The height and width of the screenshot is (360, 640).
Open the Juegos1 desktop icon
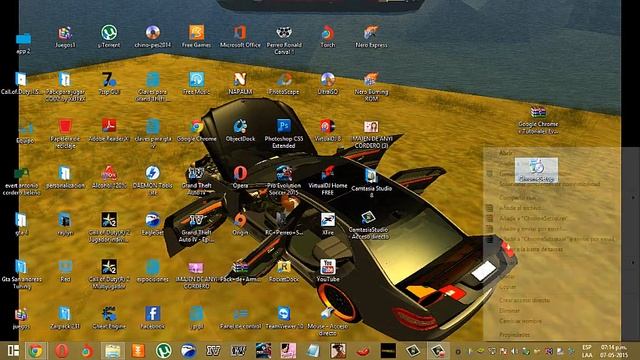click(x=65, y=36)
